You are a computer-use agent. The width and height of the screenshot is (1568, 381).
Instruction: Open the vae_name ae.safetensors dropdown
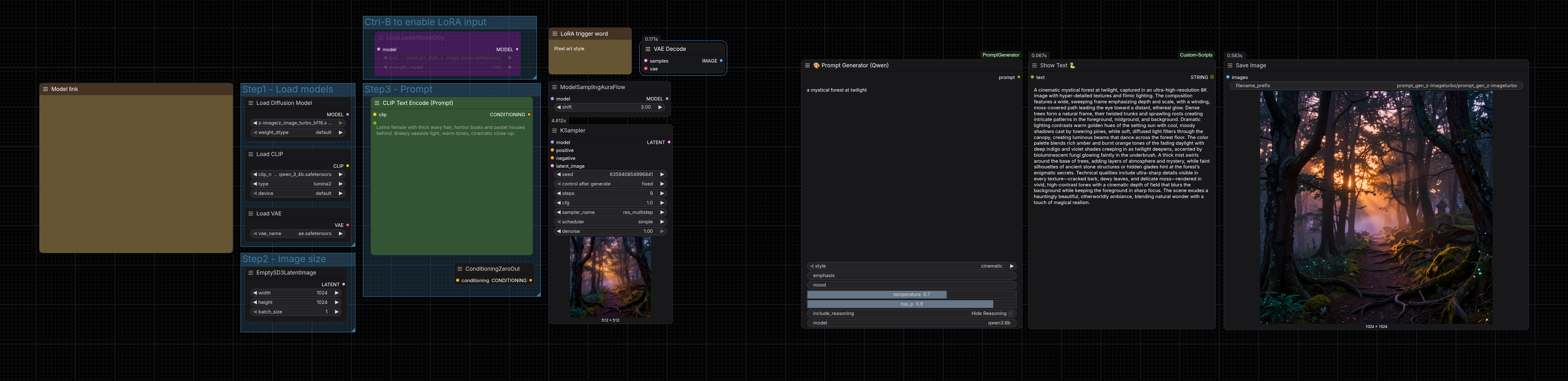pos(298,233)
